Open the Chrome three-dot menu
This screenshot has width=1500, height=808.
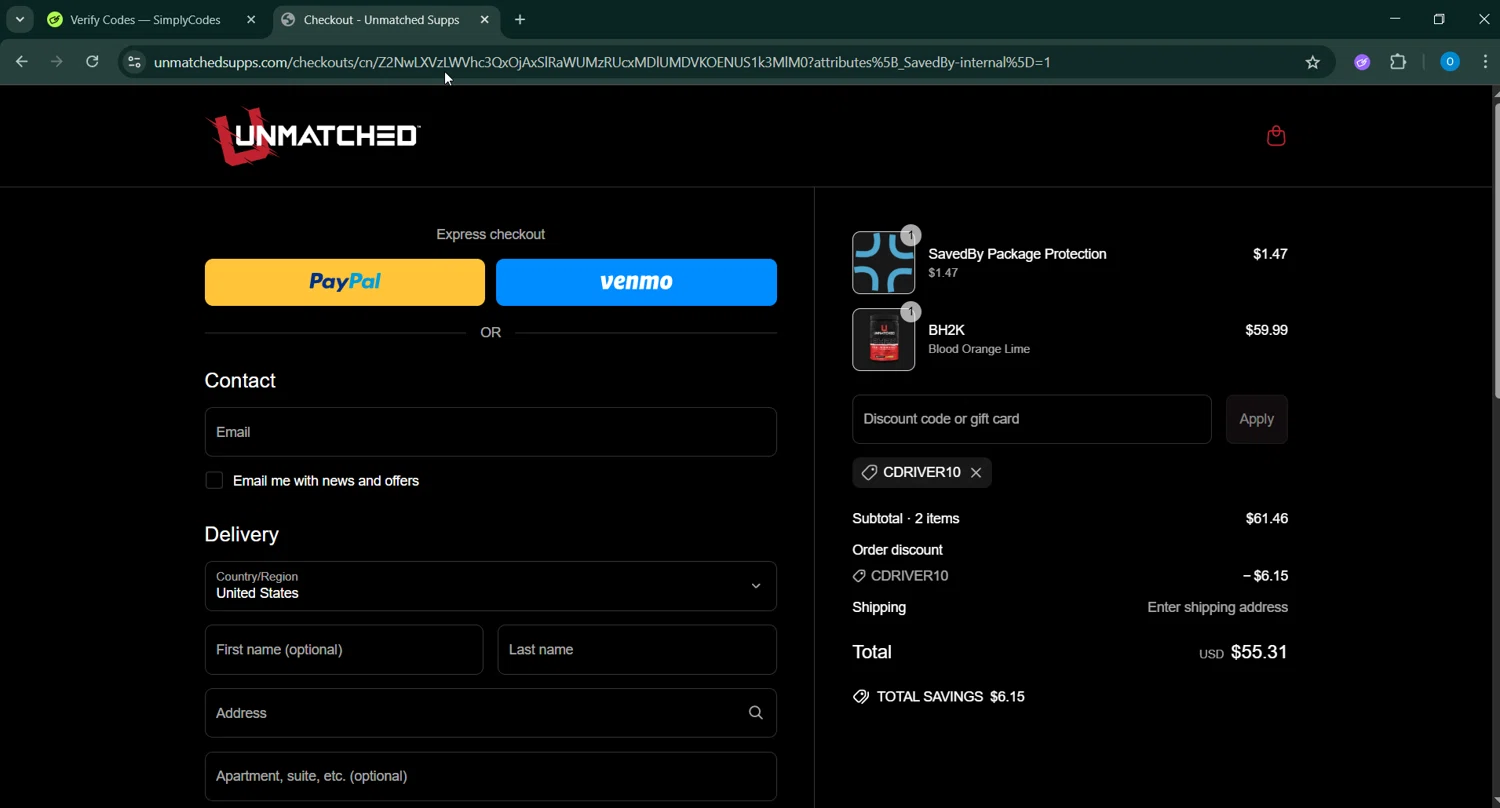click(1485, 62)
